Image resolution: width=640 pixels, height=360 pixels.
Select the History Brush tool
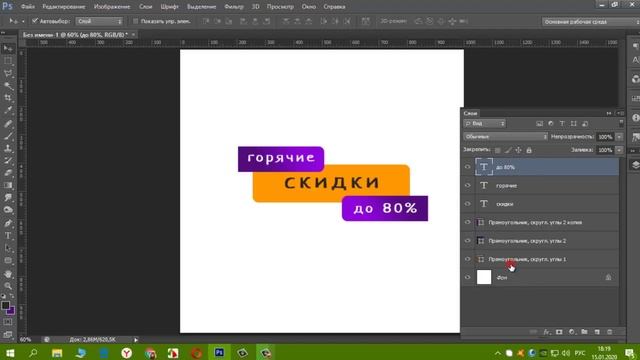pos(8,160)
